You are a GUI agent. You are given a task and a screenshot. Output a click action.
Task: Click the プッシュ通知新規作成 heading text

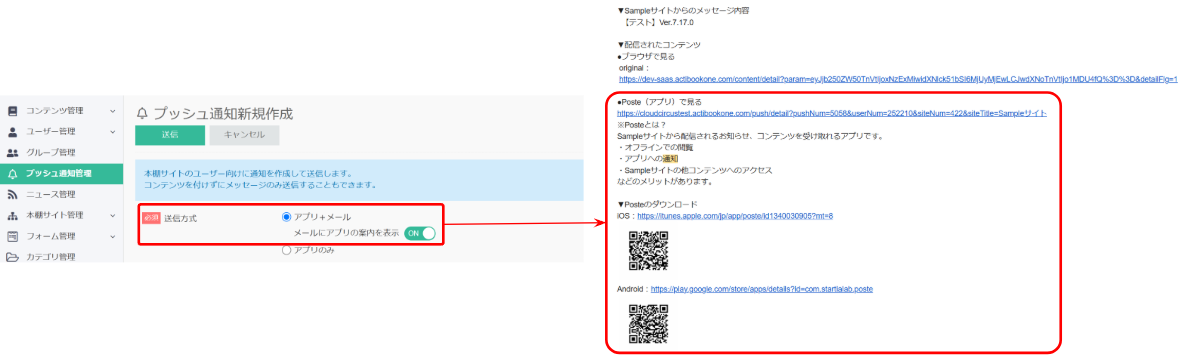tap(223, 113)
